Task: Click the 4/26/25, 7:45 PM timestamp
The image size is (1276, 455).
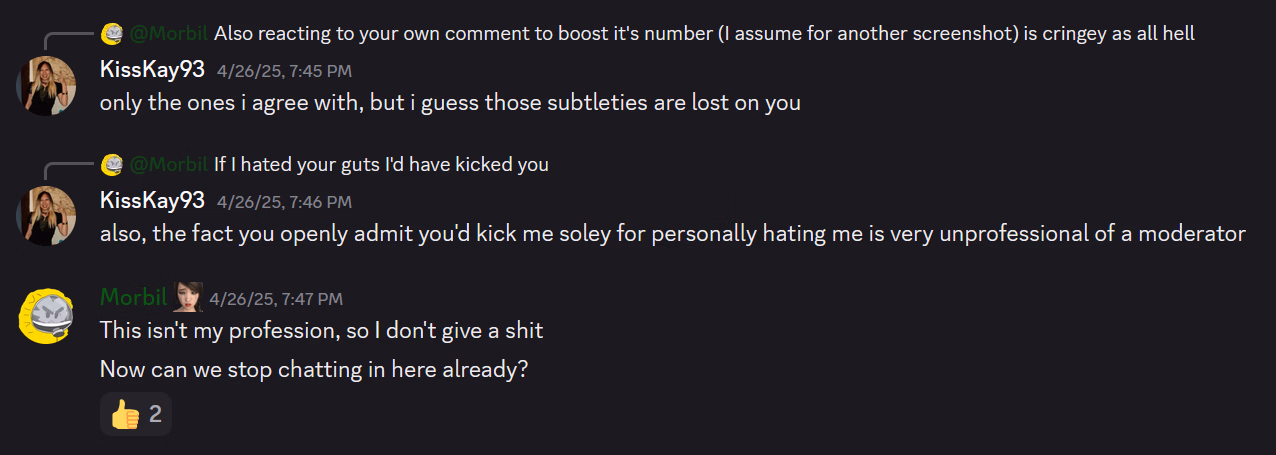Action: click(x=284, y=71)
